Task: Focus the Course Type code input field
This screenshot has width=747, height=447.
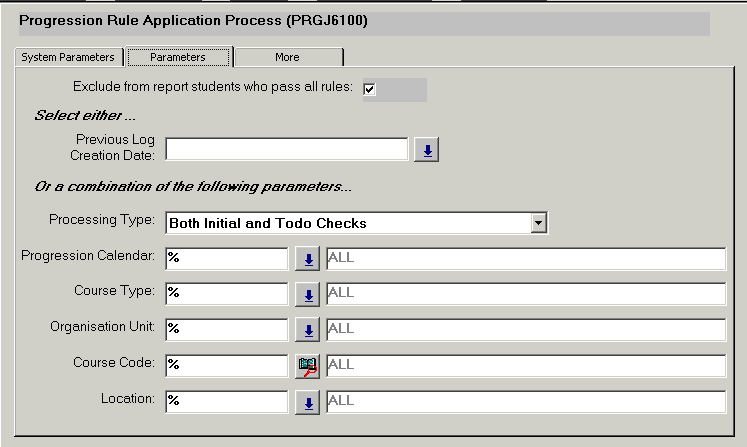Action: tap(227, 294)
